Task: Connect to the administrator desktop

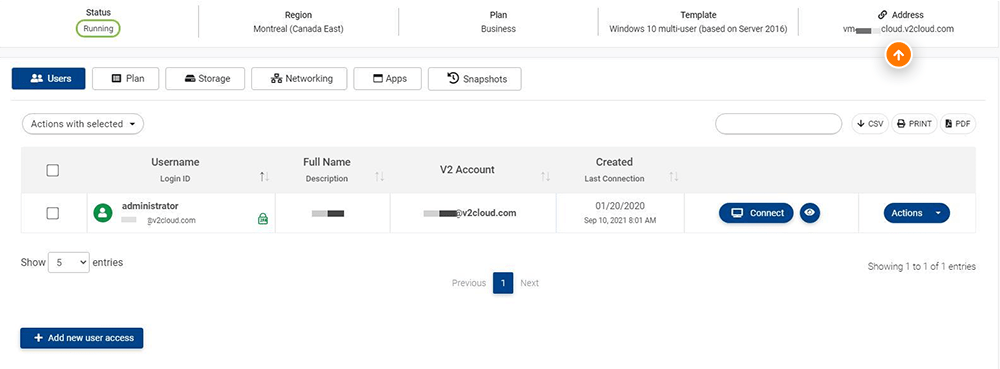Action: tap(756, 213)
